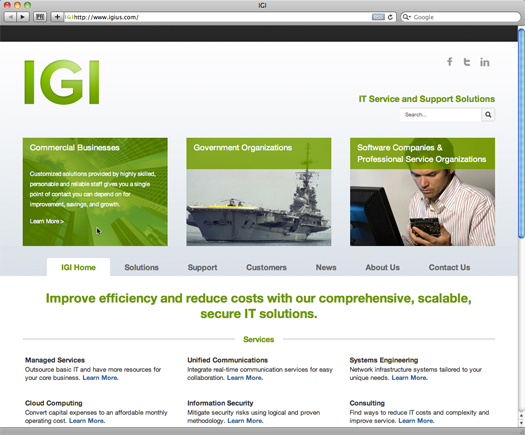Click the scrollbar down arrow
525x435 pixels.
(521, 423)
